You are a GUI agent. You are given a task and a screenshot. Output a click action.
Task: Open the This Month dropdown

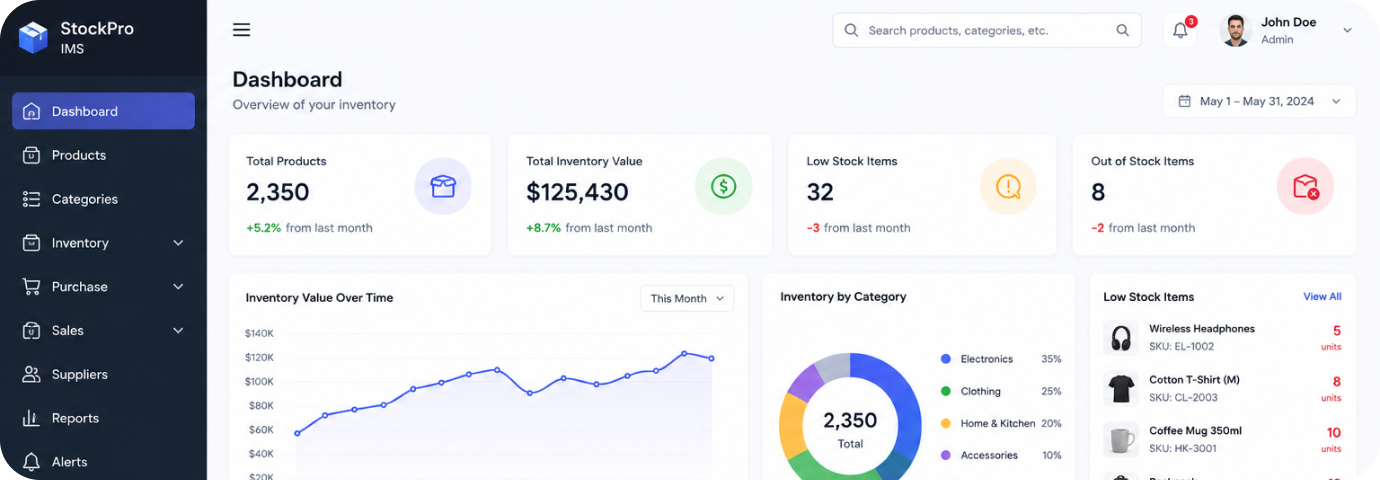coord(687,298)
